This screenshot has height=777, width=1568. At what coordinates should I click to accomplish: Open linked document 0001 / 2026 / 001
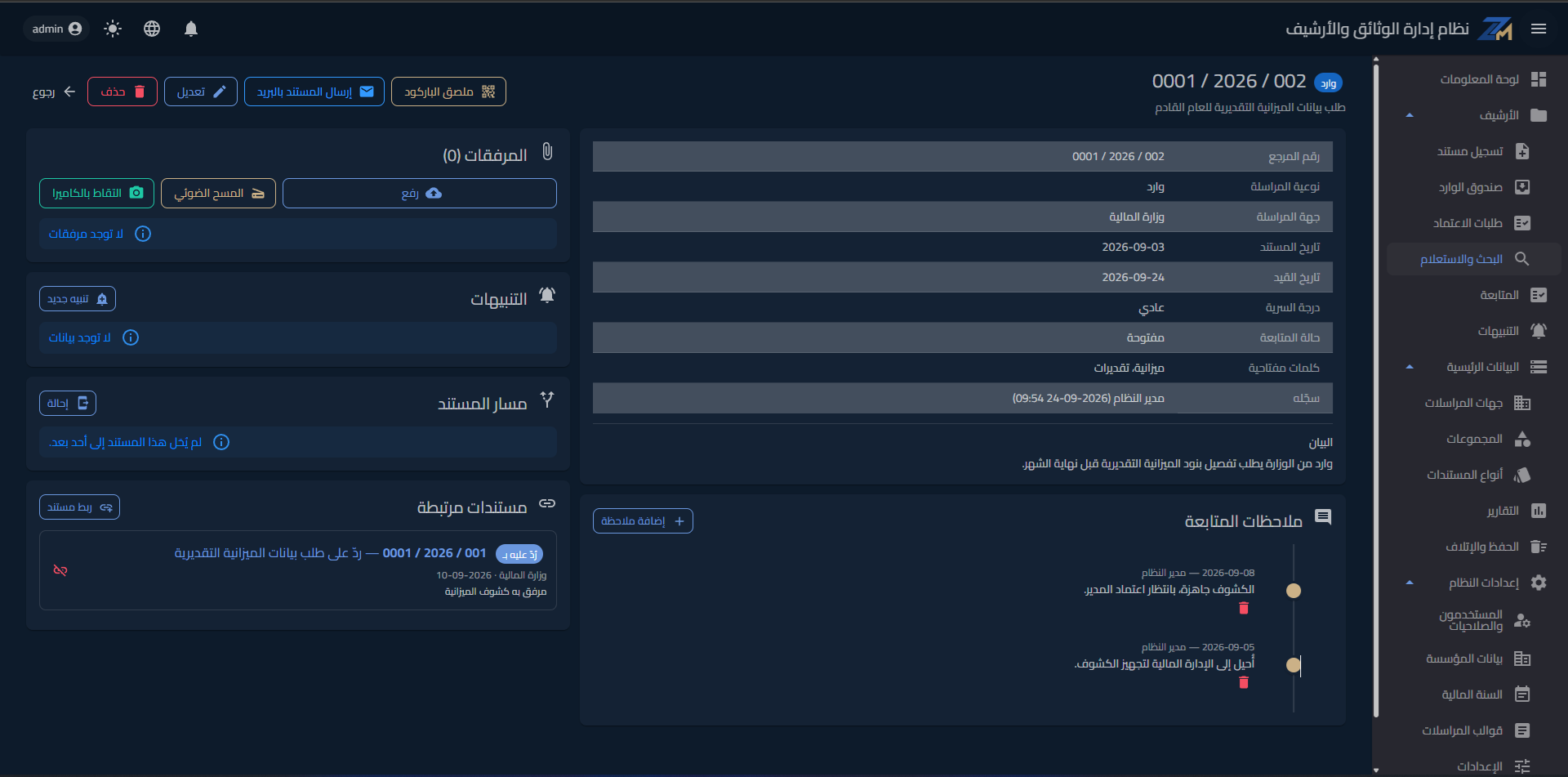pyautogui.click(x=330, y=553)
